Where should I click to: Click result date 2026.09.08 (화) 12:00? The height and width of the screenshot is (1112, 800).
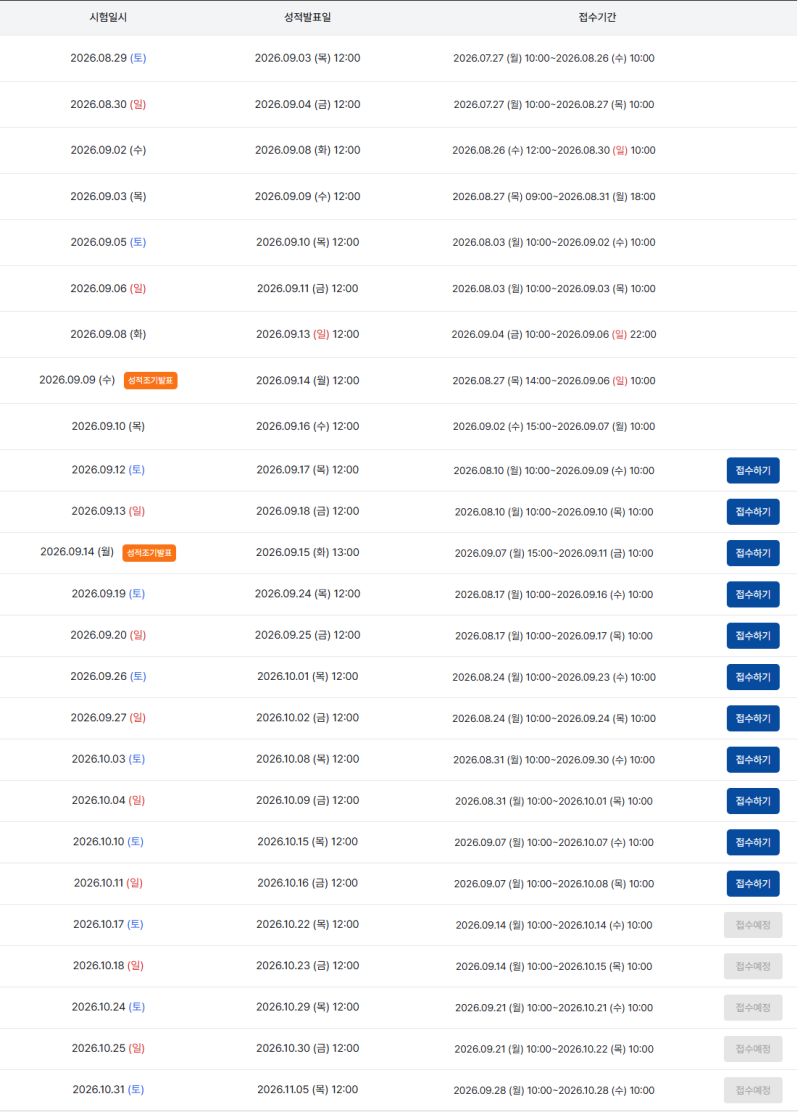[307, 150]
